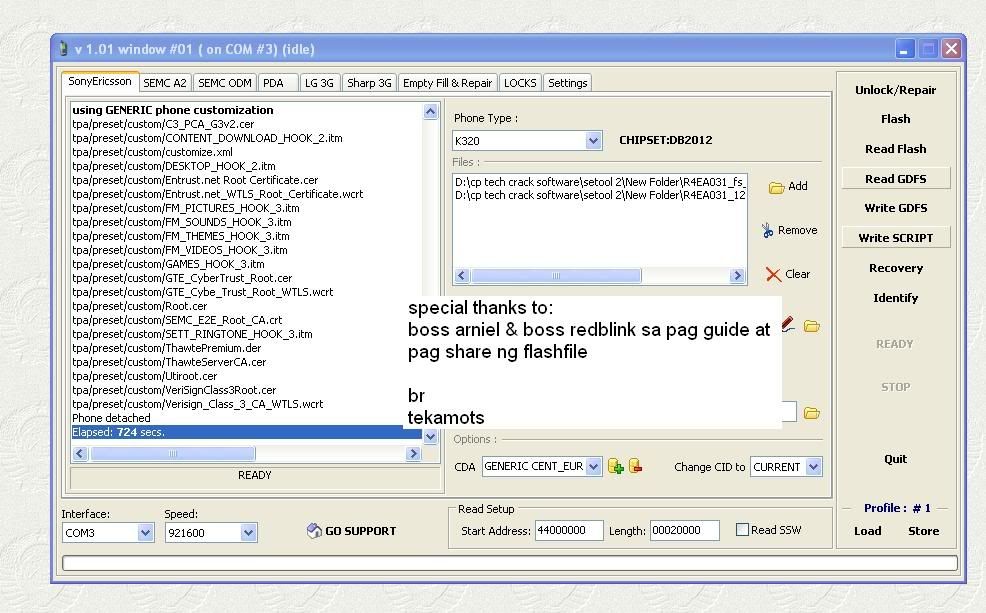The image size is (986, 613).
Task: Click the Quit button
Action: coord(895,459)
